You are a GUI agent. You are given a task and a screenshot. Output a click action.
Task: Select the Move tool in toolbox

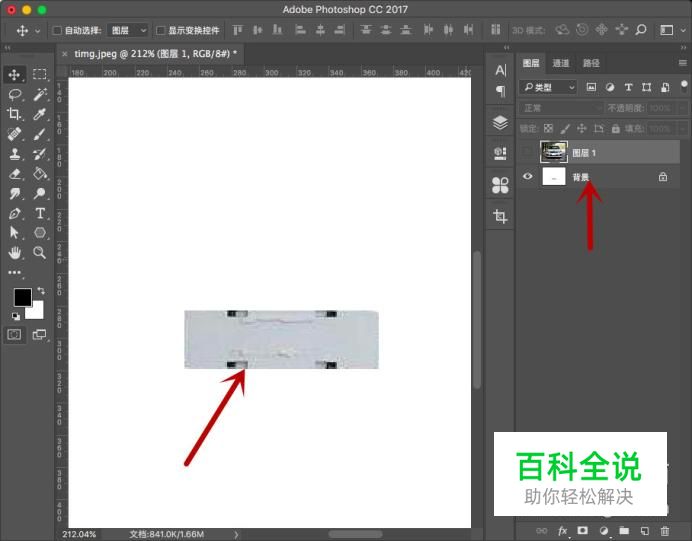[x=14, y=75]
